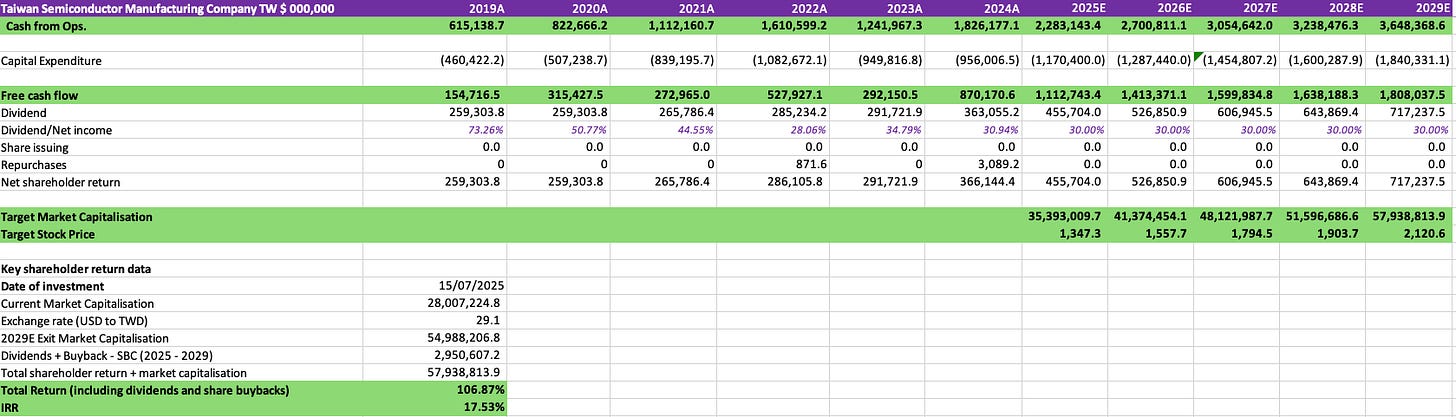Select Cash from Ops. value 615,138.7
The height and width of the screenshot is (417, 1456).
click(x=475, y=24)
